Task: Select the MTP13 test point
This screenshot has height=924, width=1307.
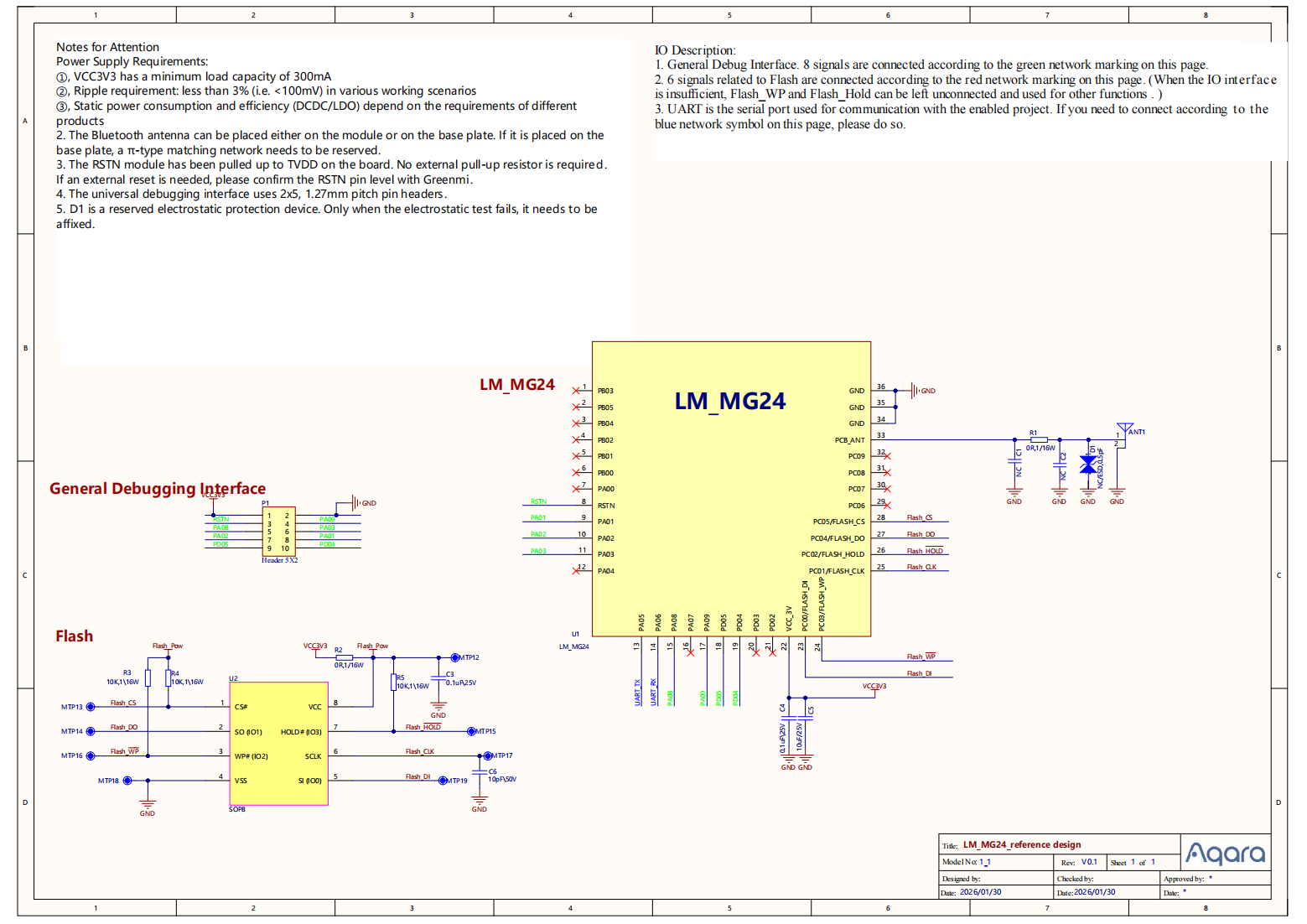Action: pos(91,707)
